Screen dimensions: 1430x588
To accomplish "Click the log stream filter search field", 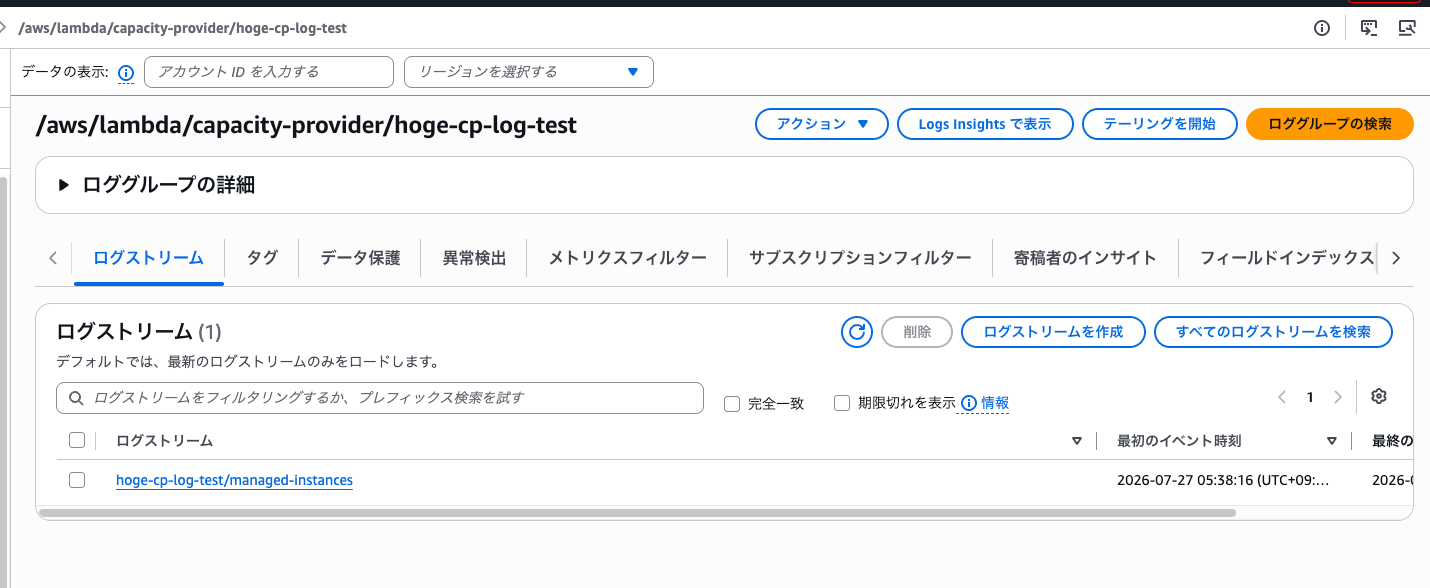I will [380, 398].
